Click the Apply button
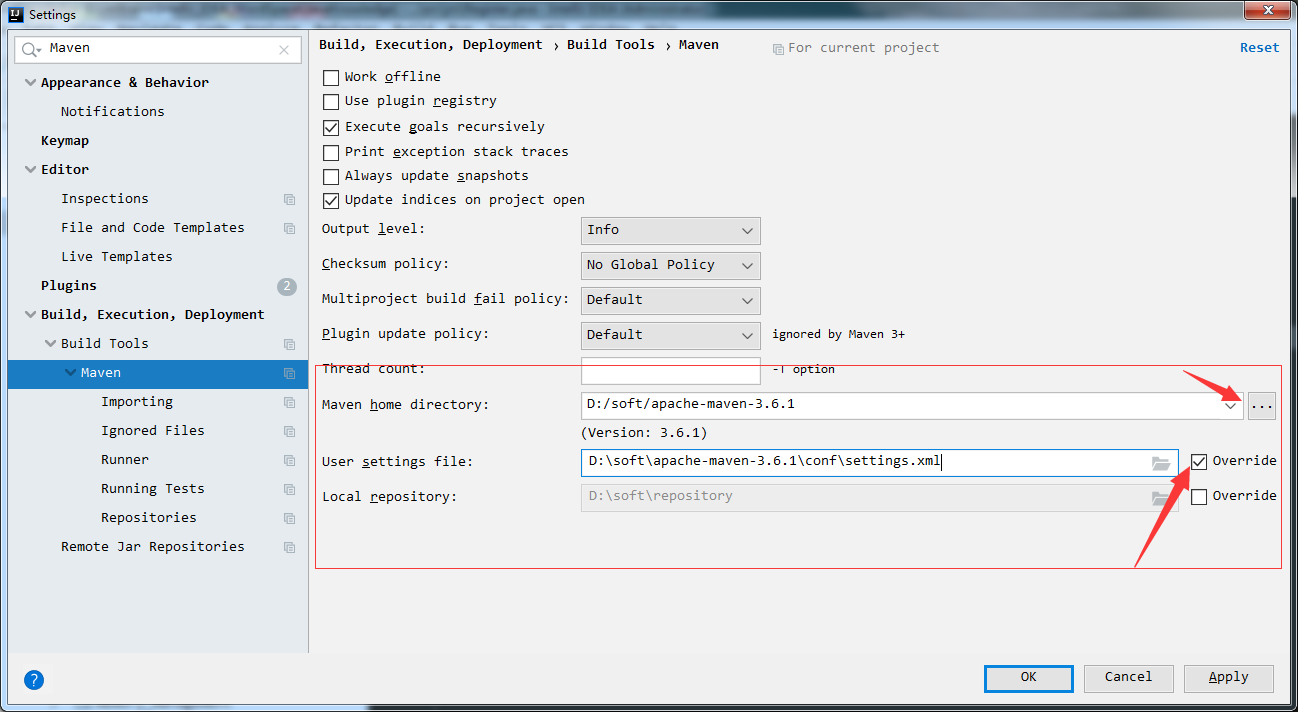Image resolution: width=1298 pixels, height=712 pixels. 1228,678
